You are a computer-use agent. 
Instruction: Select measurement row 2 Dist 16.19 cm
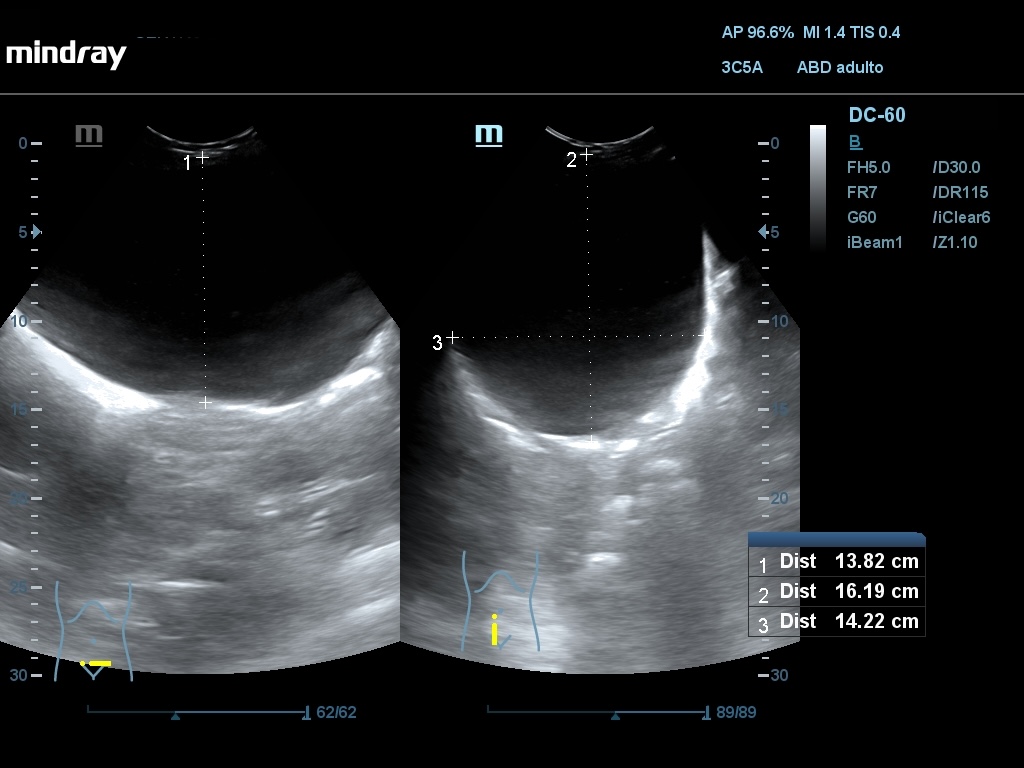pyautogui.click(x=837, y=592)
